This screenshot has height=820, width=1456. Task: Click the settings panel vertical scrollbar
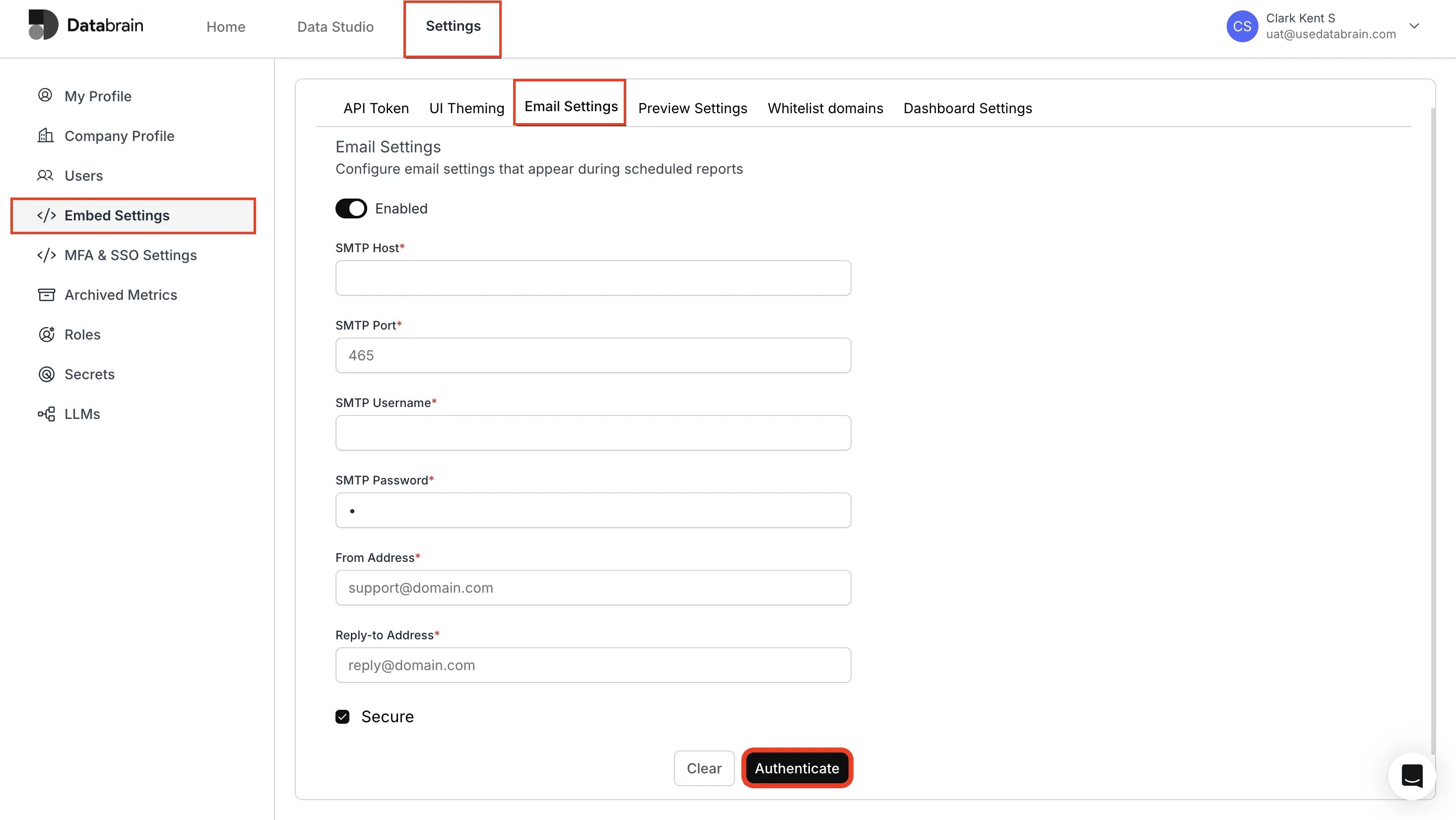[x=1433, y=430]
